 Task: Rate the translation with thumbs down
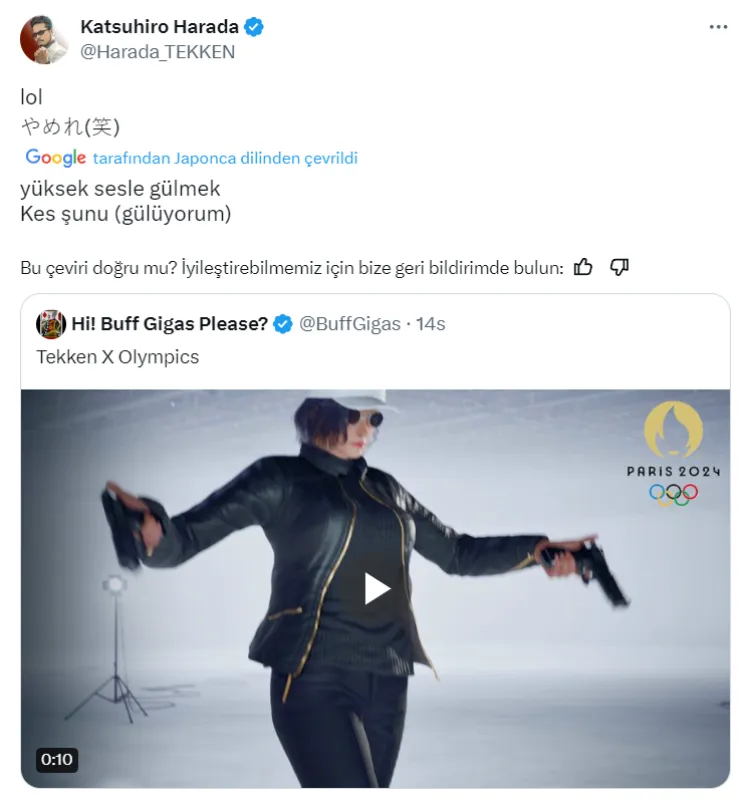pos(619,267)
